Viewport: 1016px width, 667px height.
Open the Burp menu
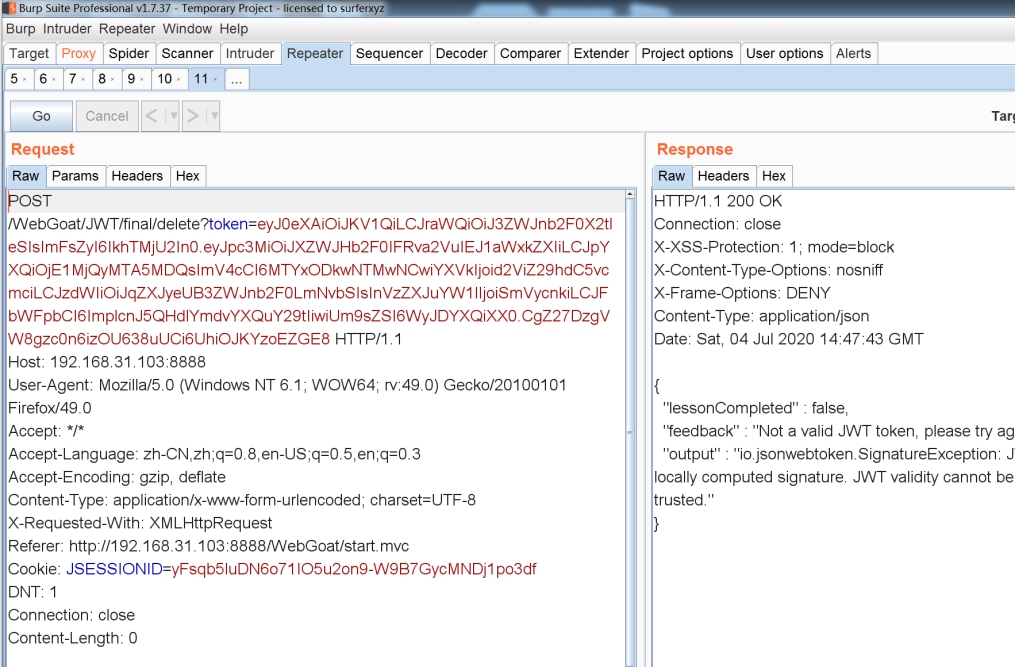[x=21, y=29]
